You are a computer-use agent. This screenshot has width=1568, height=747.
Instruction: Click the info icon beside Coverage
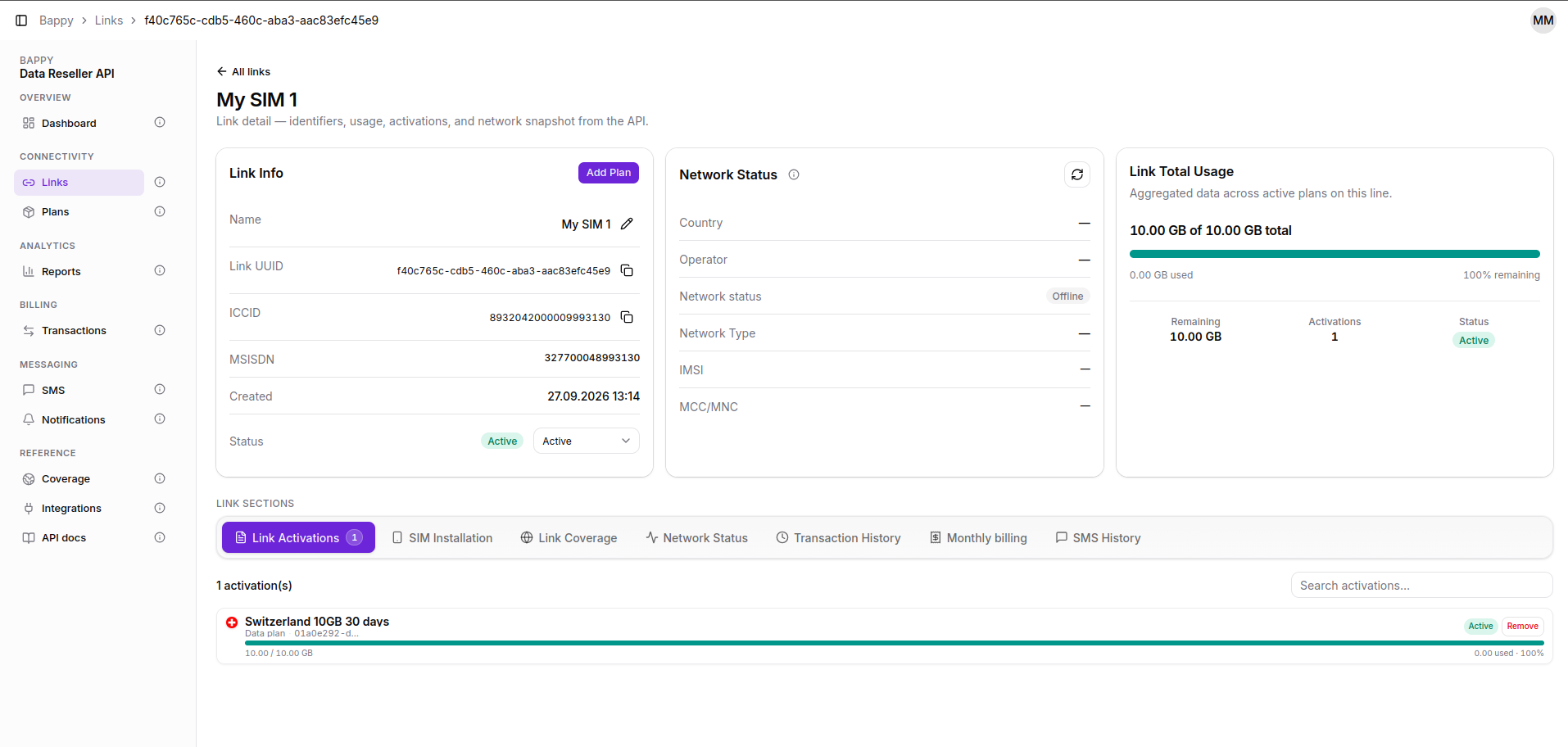[x=160, y=478]
